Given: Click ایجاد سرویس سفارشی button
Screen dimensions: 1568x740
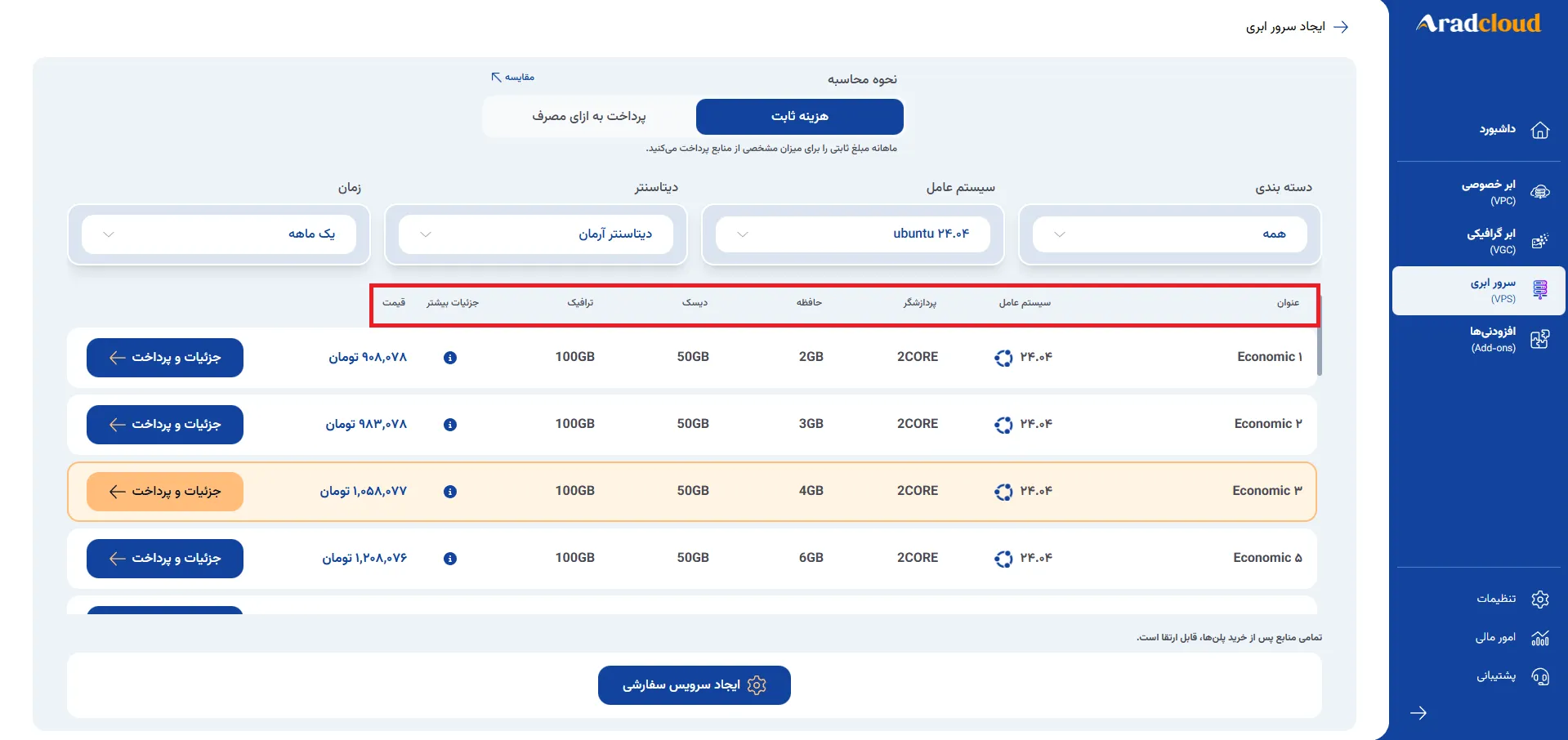Looking at the screenshot, I should point(695,685).
